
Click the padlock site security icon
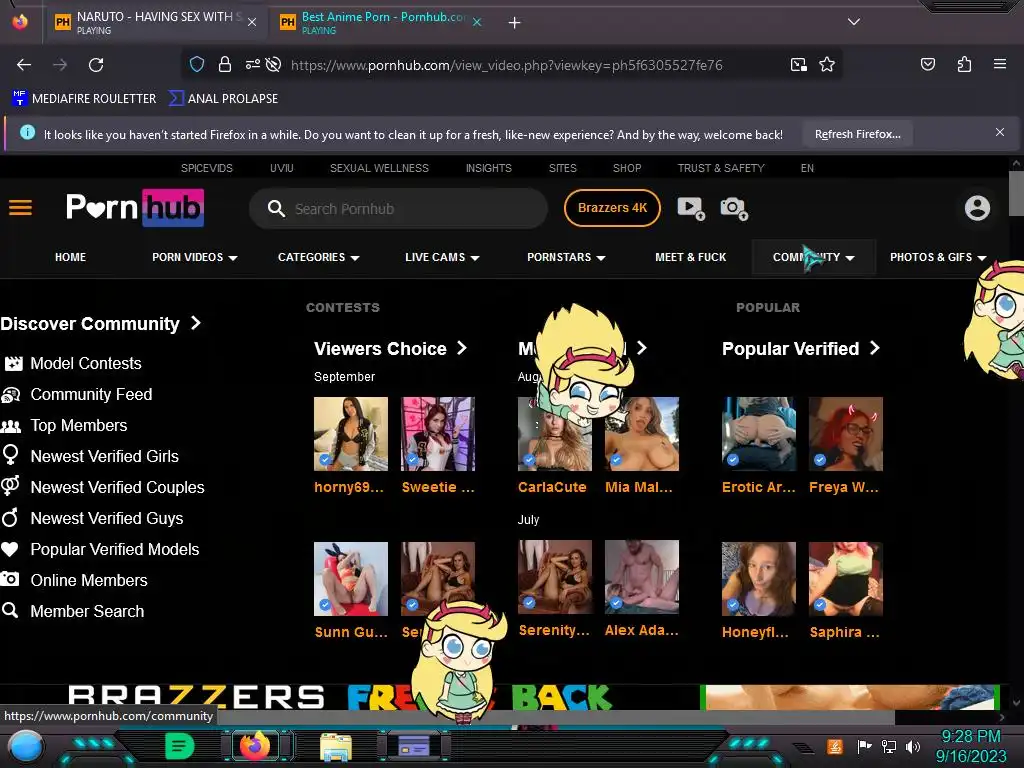[x=225, y=64]
